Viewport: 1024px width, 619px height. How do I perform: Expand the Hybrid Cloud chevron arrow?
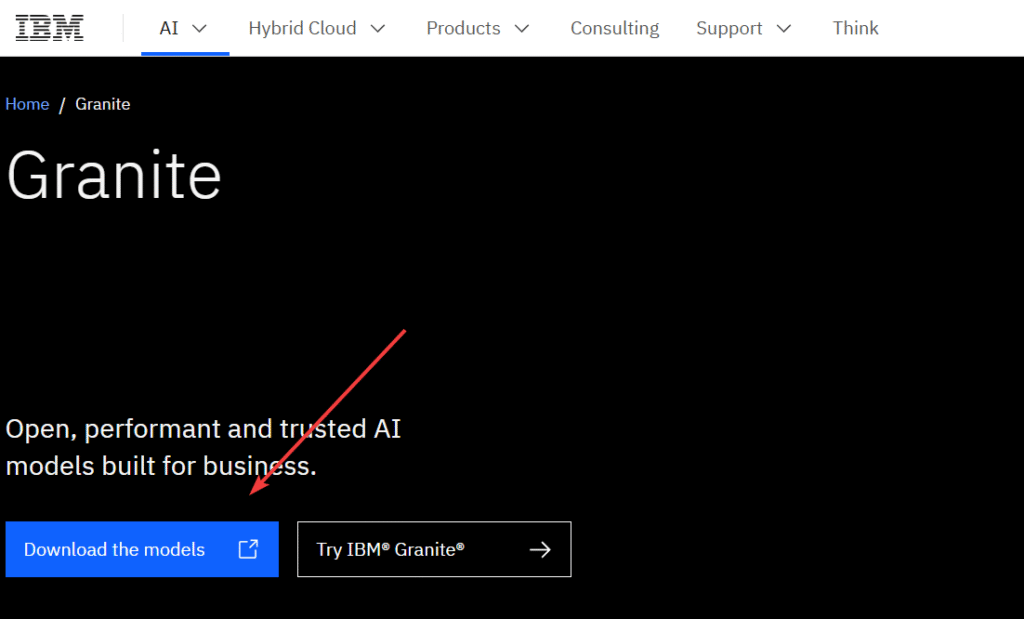click(377, 28)
